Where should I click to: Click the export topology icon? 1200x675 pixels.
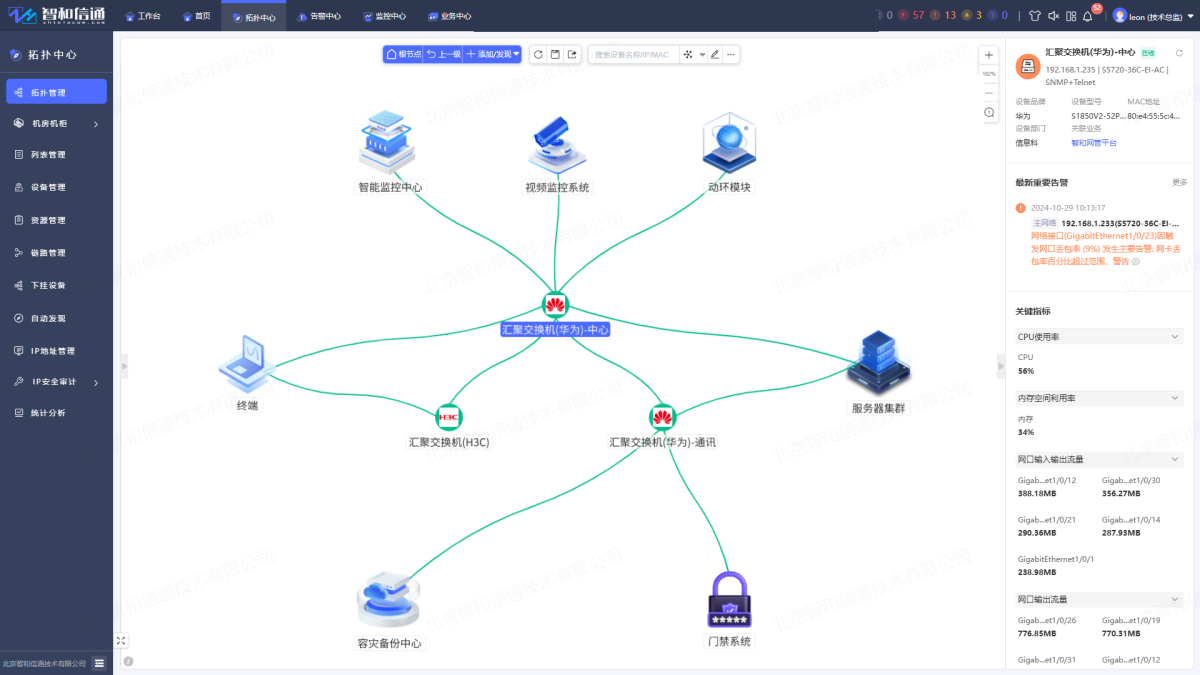tap(572, 54)
